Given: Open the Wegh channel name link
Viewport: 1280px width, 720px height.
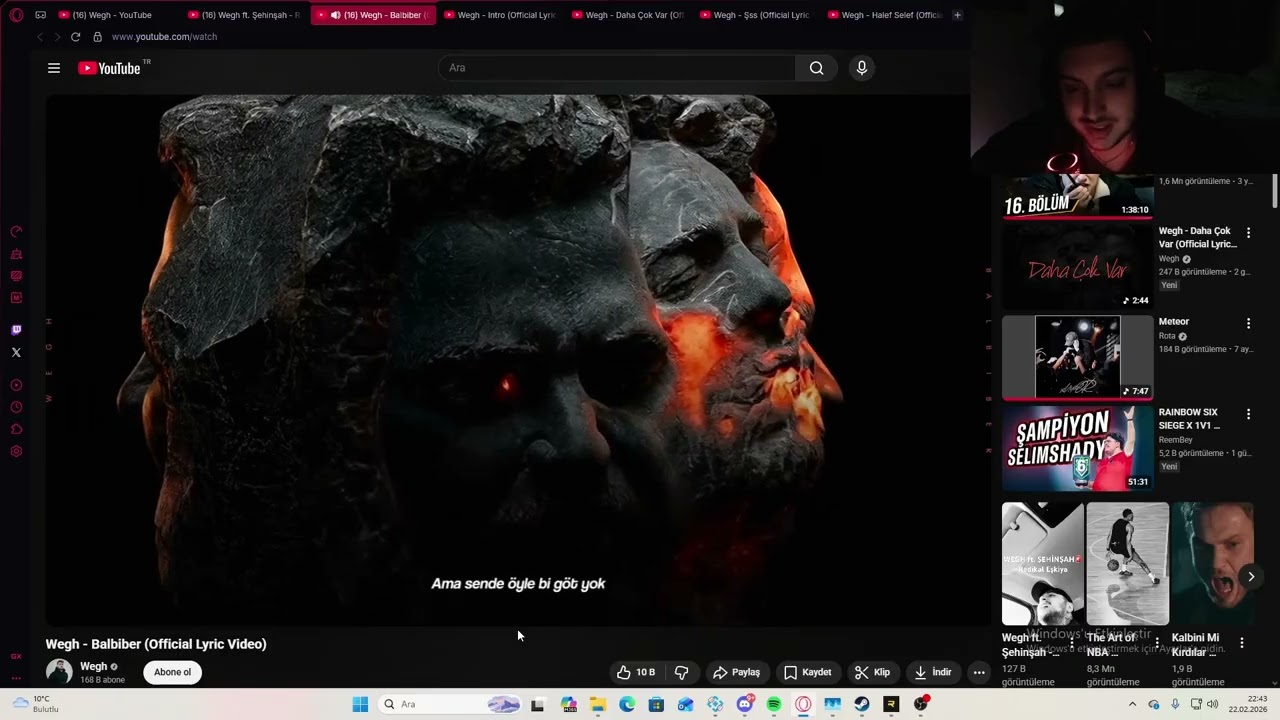Looking at the screenshot, I should pyautogui.click(x=93, y=666).
